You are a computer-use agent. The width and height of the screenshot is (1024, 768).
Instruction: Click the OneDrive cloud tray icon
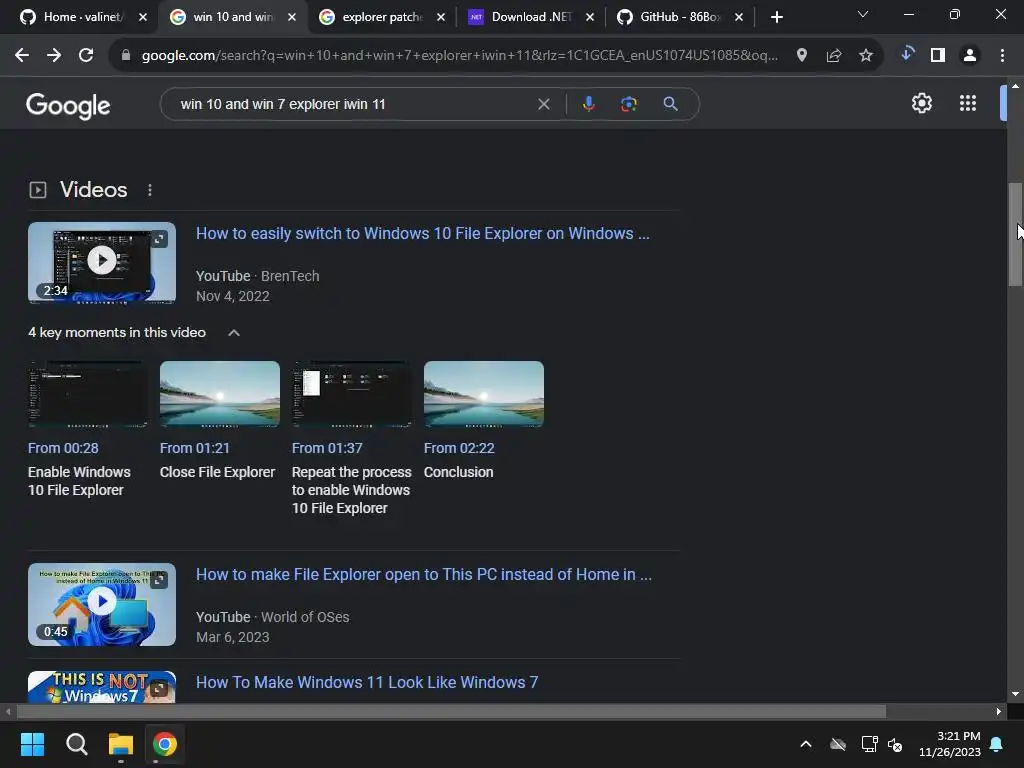coord(838,744)
